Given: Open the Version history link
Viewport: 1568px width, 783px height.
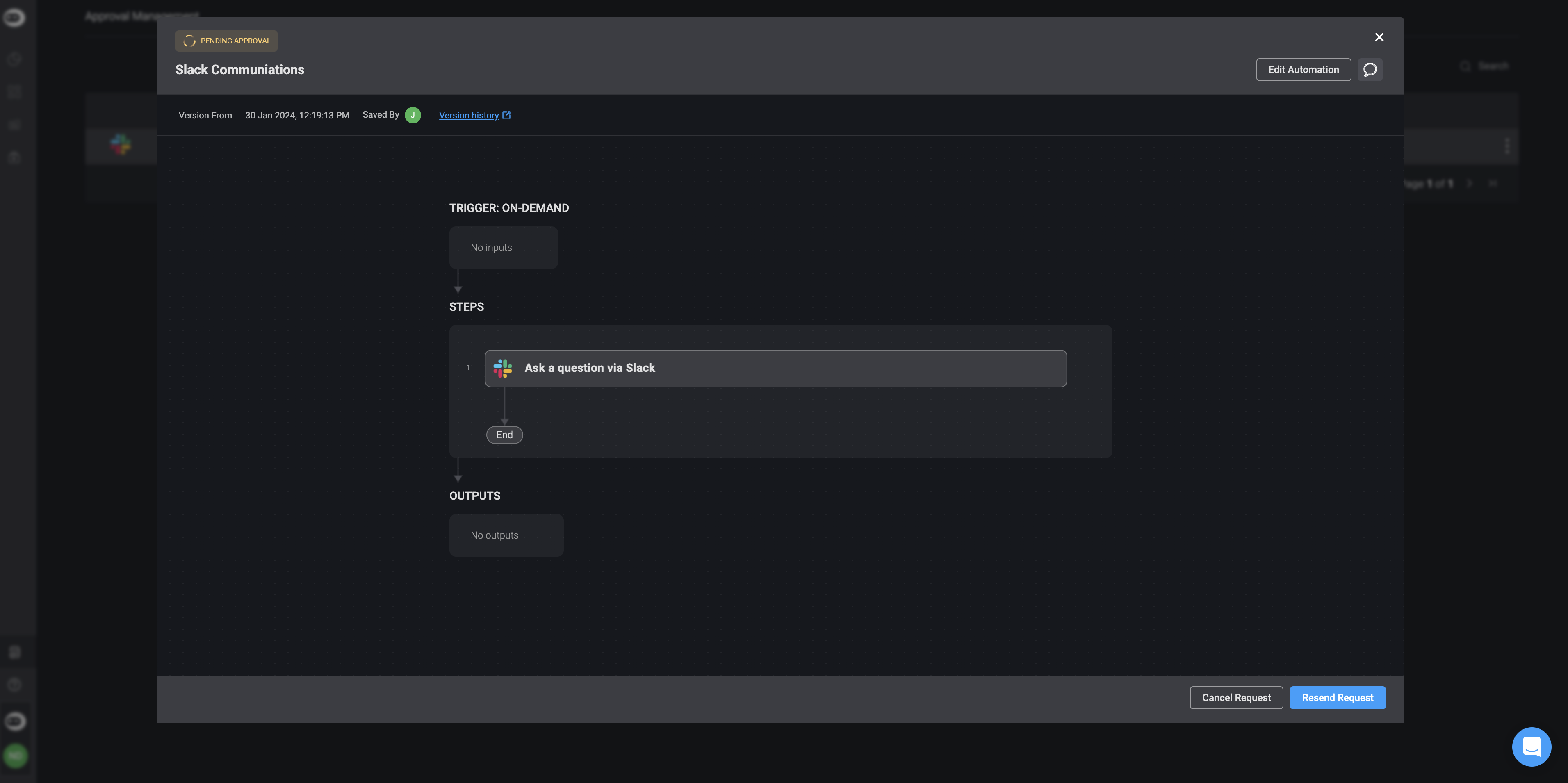Looking at the screenshot, I should (x=469, y=115).
